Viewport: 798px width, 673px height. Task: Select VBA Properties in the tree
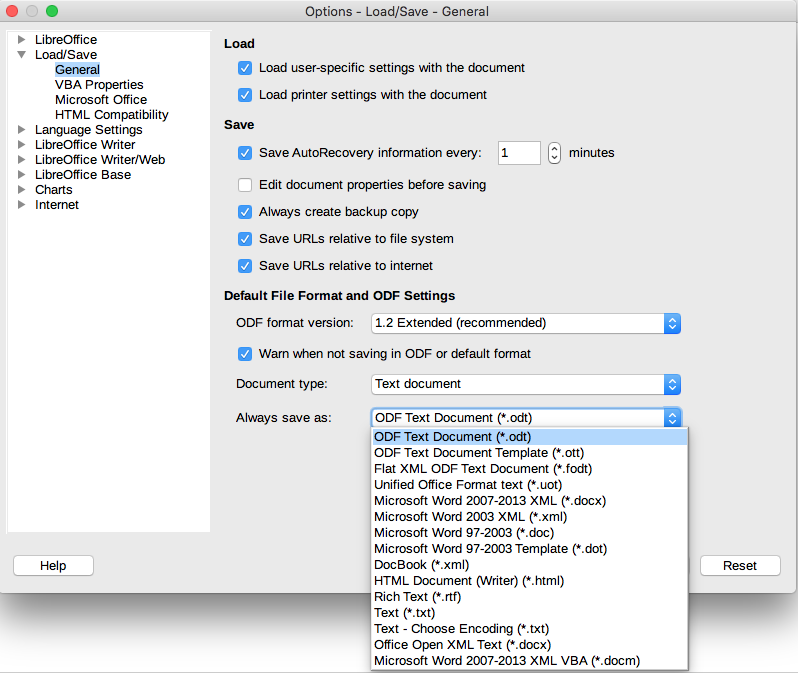click(x=99, y=85)
